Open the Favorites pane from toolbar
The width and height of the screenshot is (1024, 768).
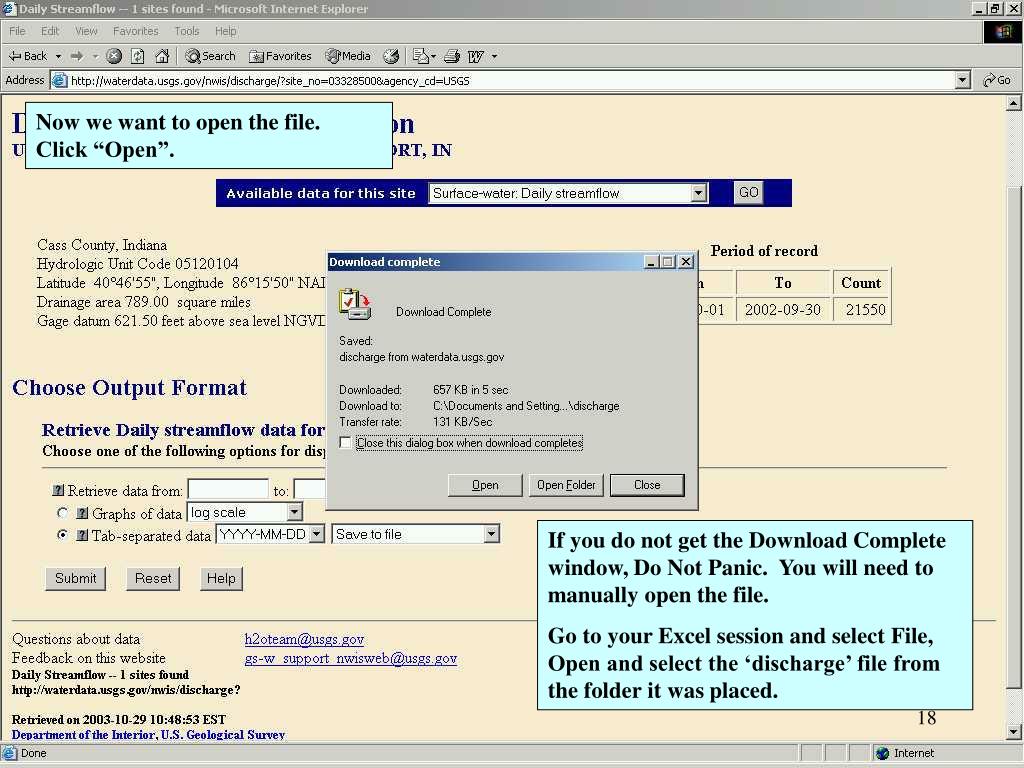point(280,56)
